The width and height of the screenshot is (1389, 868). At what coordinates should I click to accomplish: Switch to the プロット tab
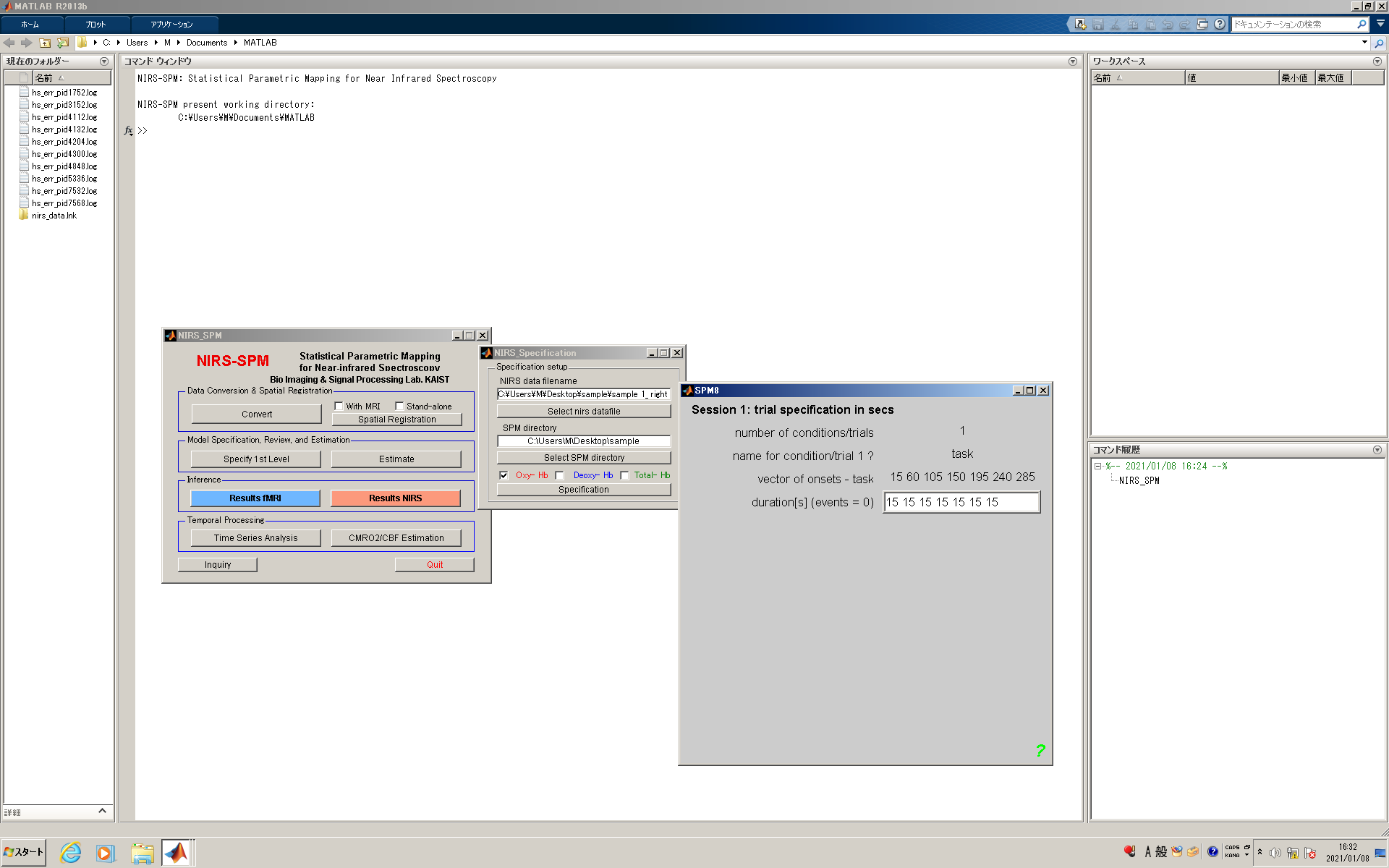point(95,25)
